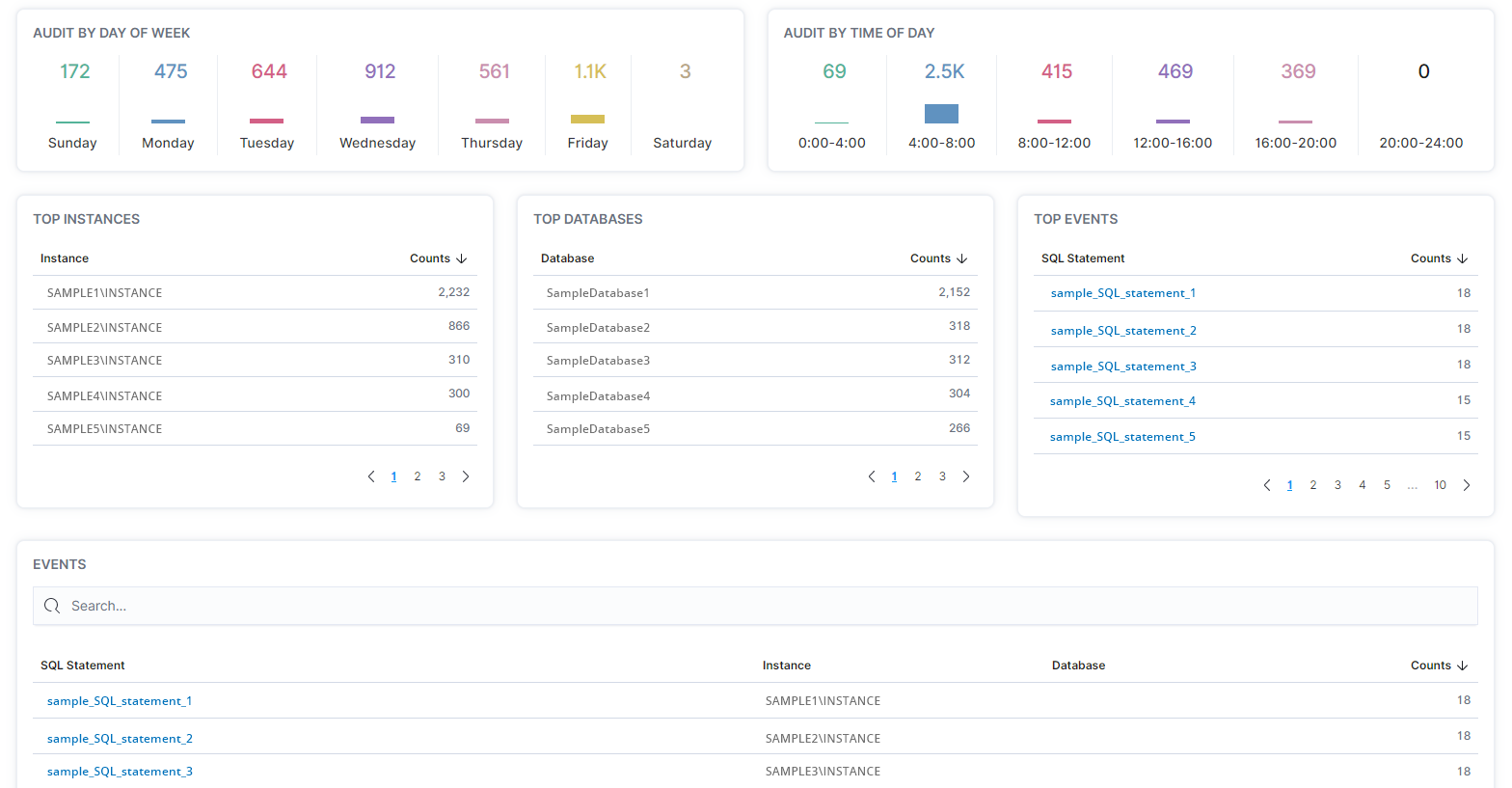Open sample_SQL_statement_2 in Events table

point(120,739)
